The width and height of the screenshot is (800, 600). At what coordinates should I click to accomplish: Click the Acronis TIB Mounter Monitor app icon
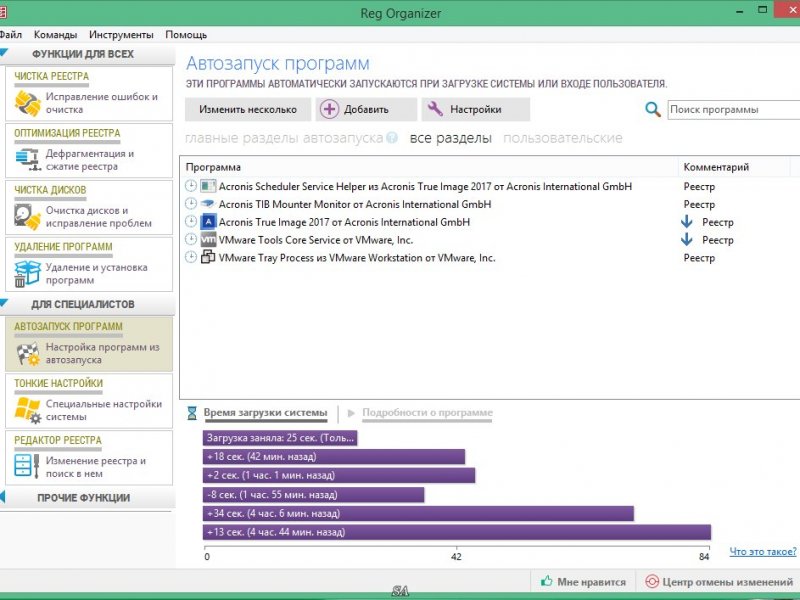coord(208,204)
